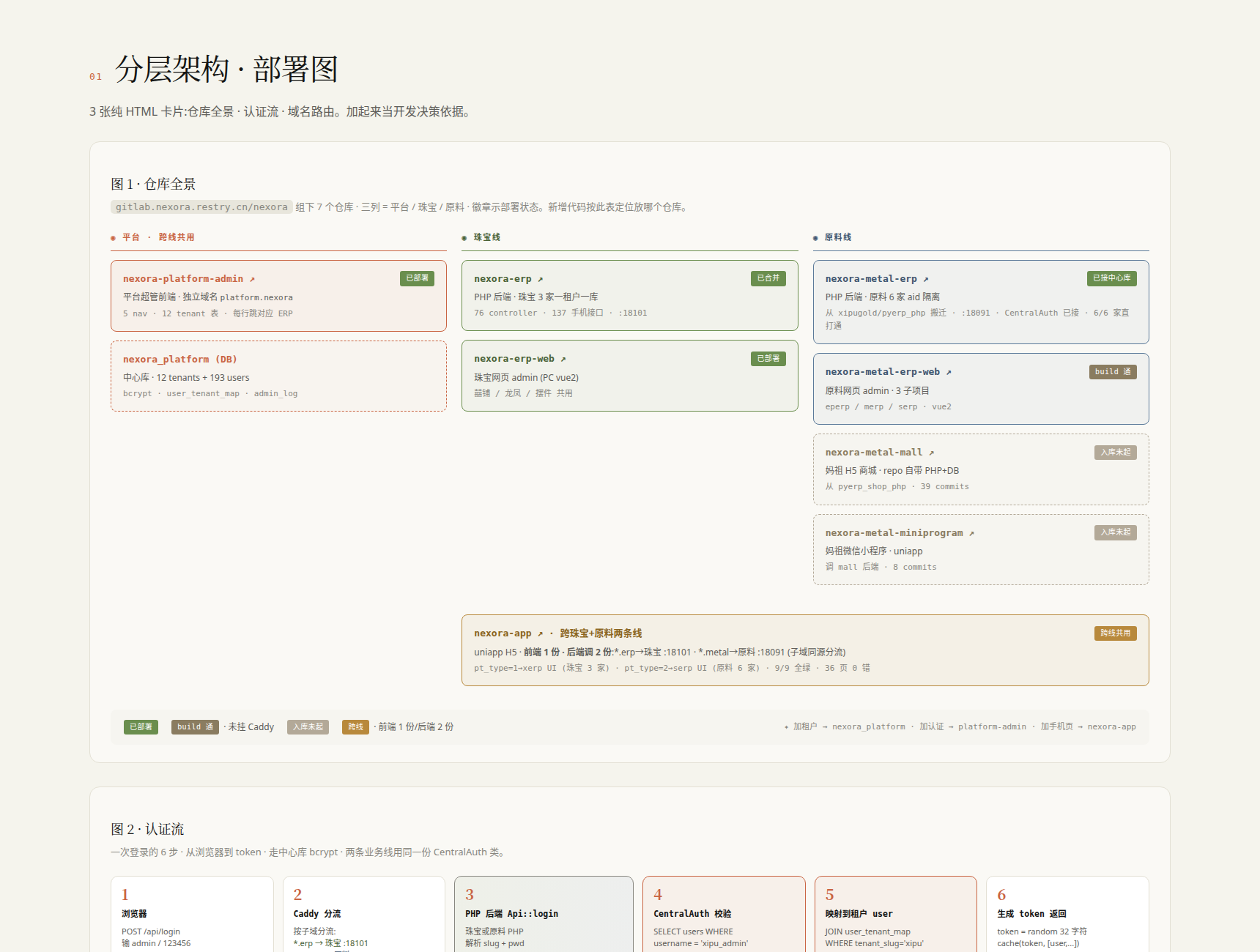Image resolution: width=1260 pixels, height=952 pixels.
Task: Open the nexora-erp-web repository link
Action: [x=520, y=359]
